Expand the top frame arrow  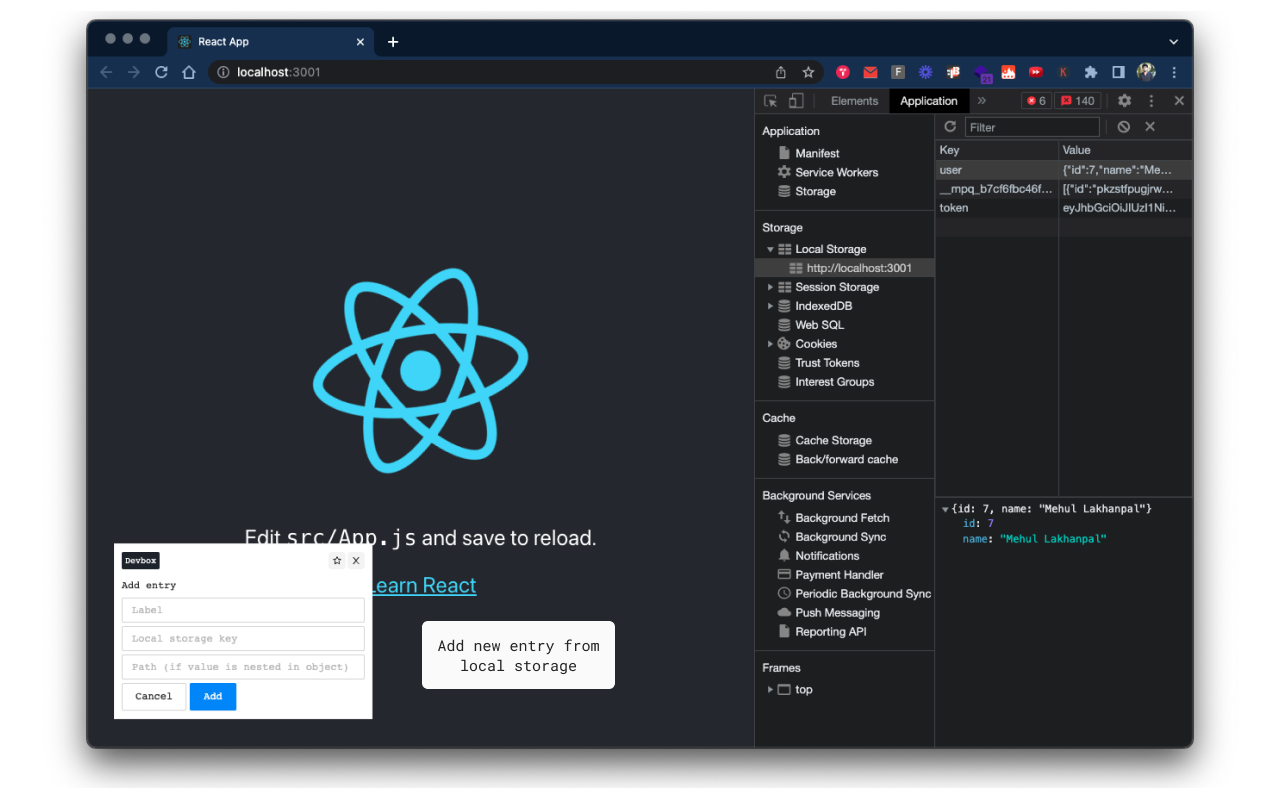[x=770, y=690]
